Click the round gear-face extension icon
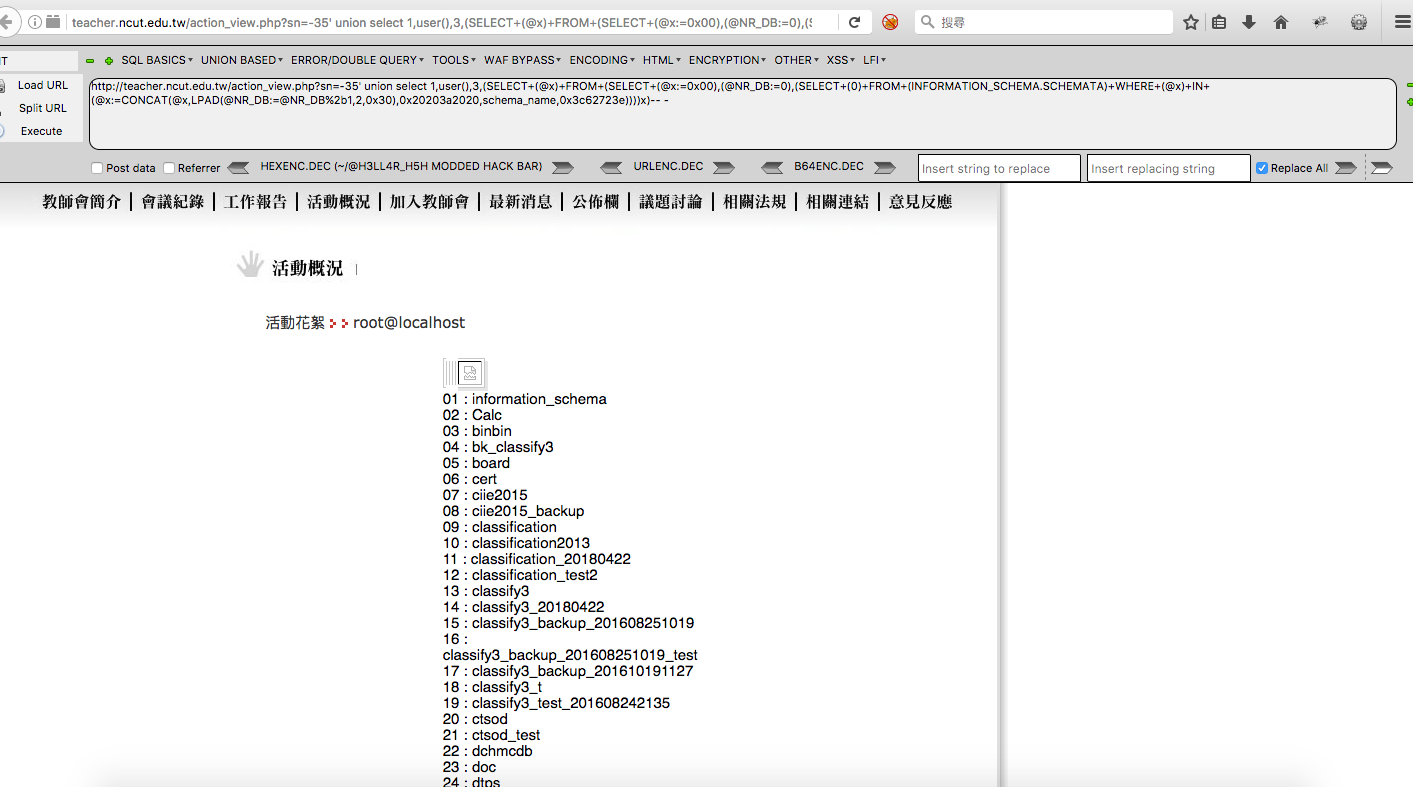Image resolution: width=1413 pixels, height=787 pixels. click(x=1359, y=22)
